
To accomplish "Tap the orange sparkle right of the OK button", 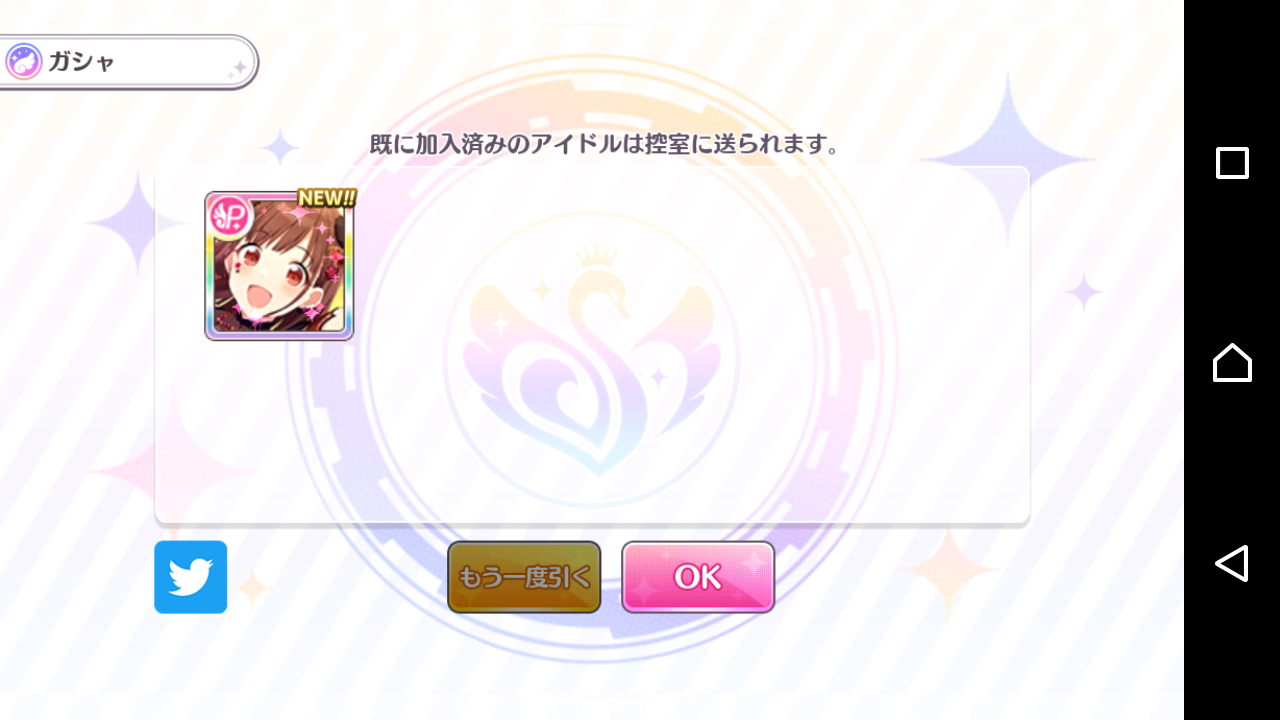I will pos(947,572).
